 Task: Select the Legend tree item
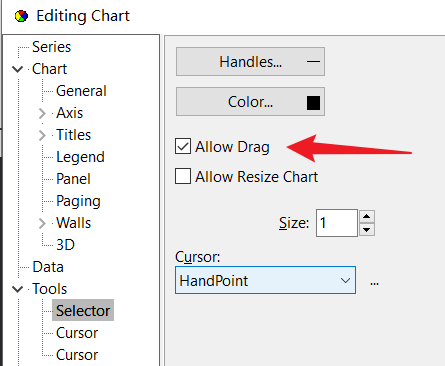point(80,157)
